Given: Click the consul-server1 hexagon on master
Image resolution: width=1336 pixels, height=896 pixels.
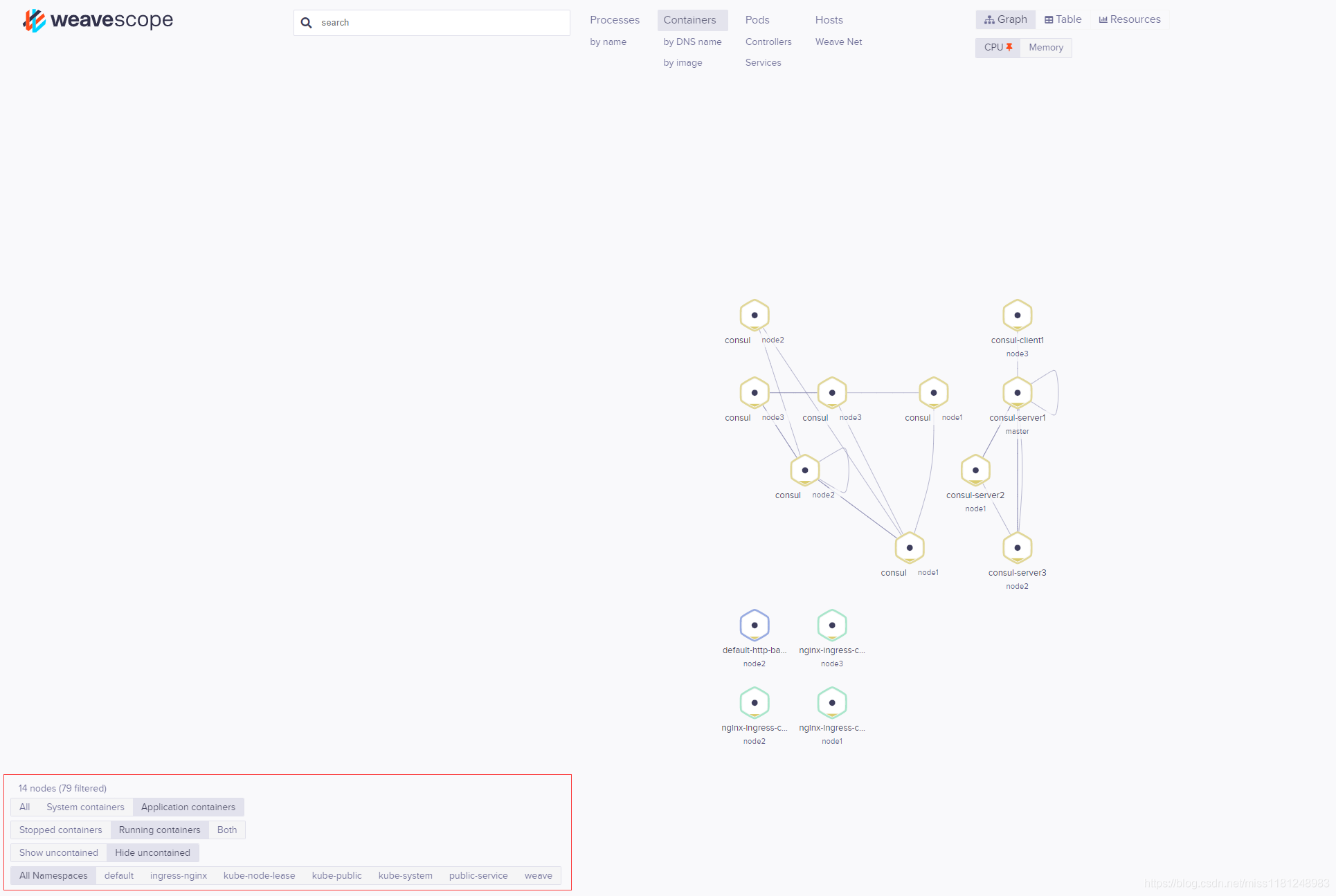Looking at the screenshot, I should (1017, 393).
